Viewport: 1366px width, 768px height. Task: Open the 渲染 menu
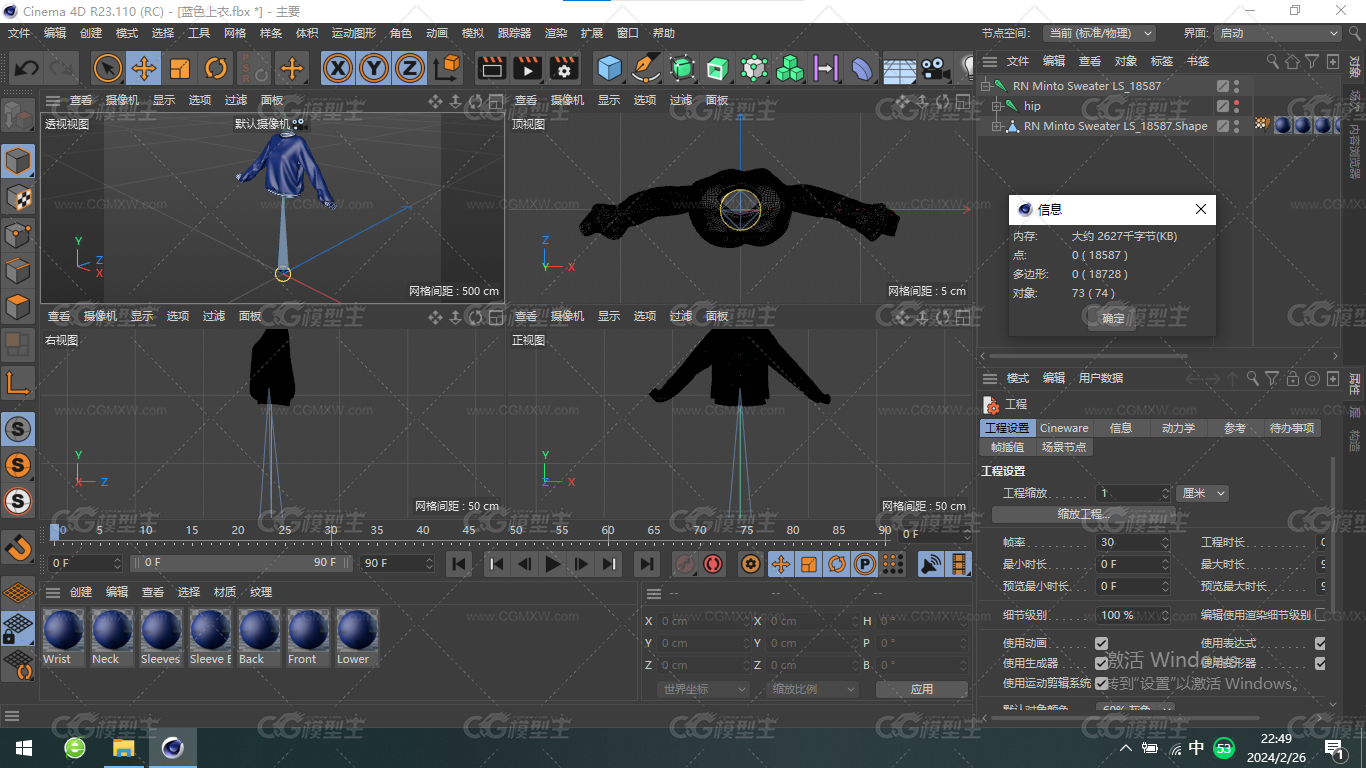point(556,33)
